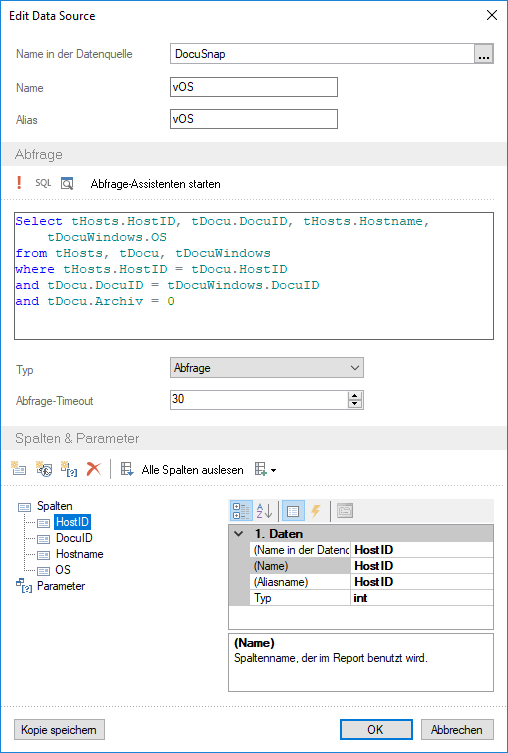Select the Parameter tree node
The width and height of the screenshot is (508, 753).
61,586
